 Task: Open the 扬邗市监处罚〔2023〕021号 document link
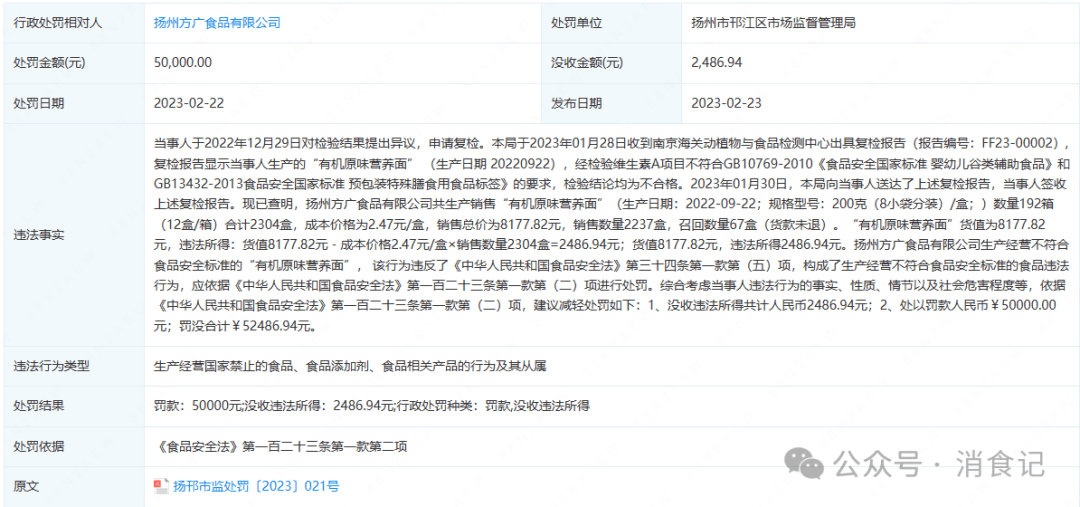(255, 486)
